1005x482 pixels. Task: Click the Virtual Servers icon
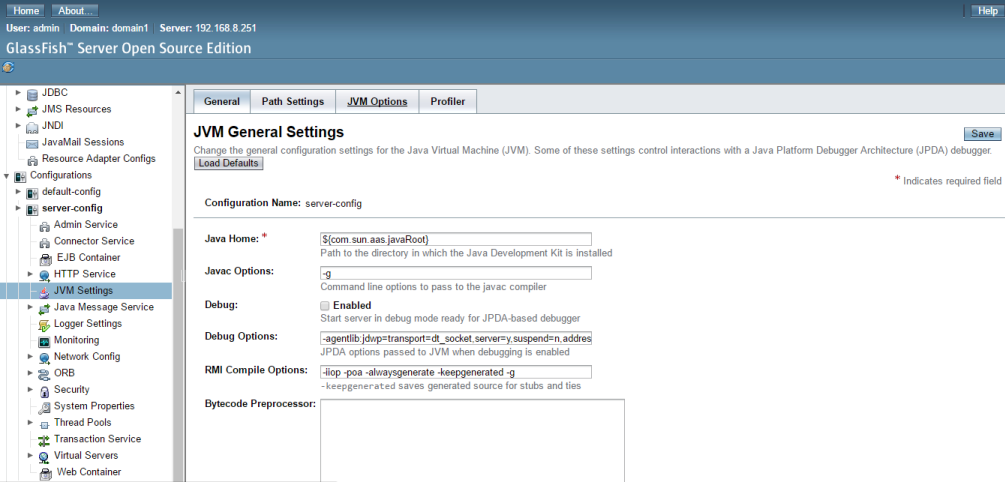[x=44, y=456]
